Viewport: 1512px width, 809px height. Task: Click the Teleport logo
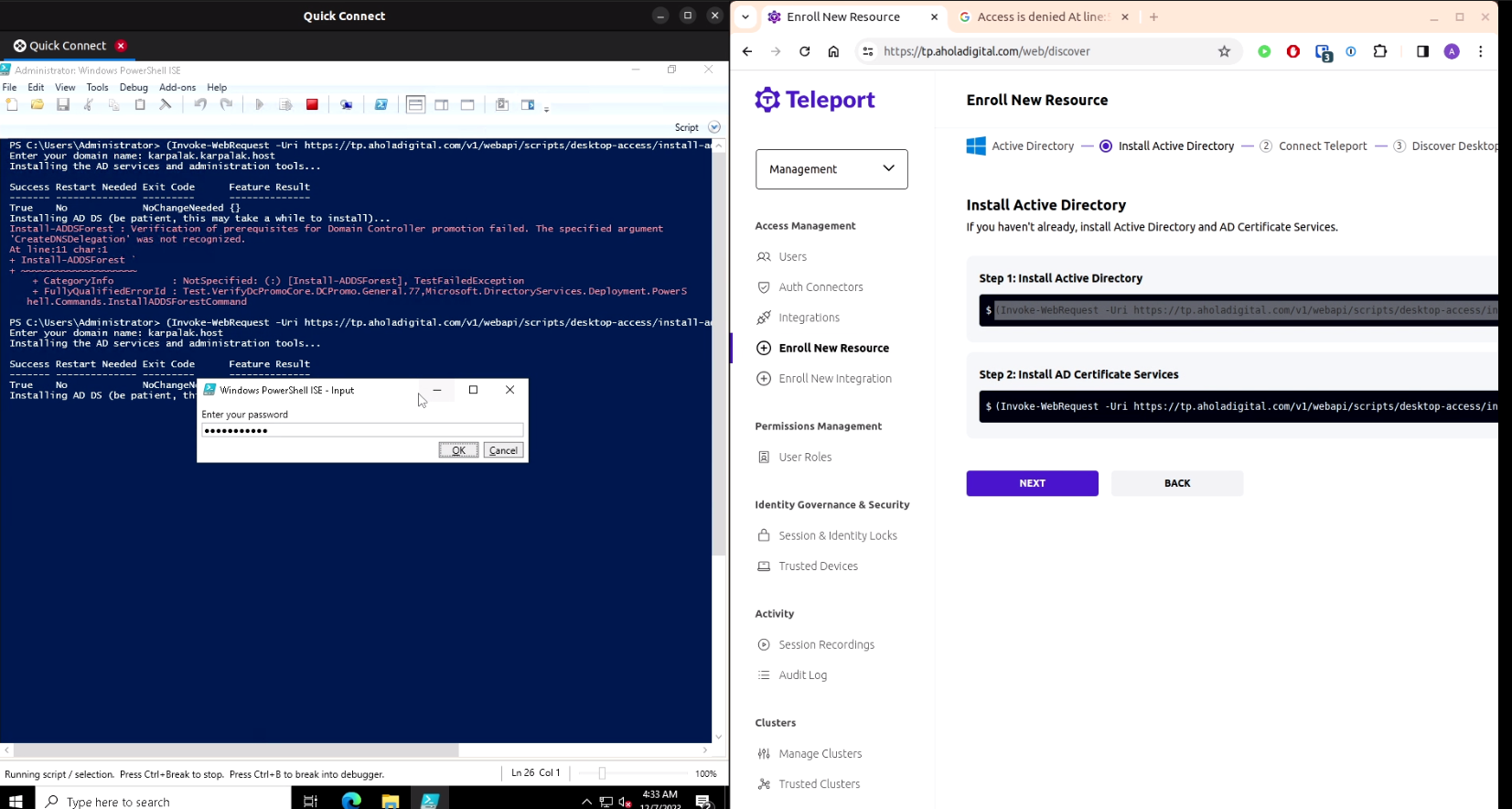click(814, 100)
